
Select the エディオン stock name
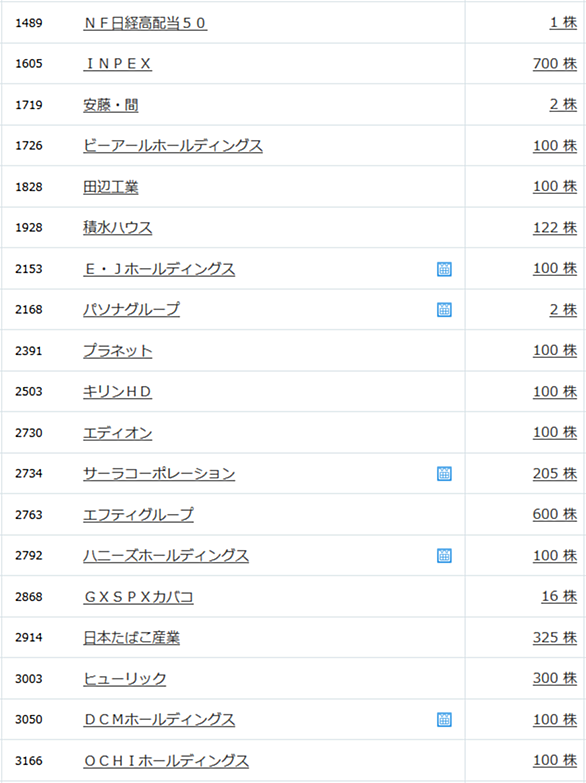point(117,432)
